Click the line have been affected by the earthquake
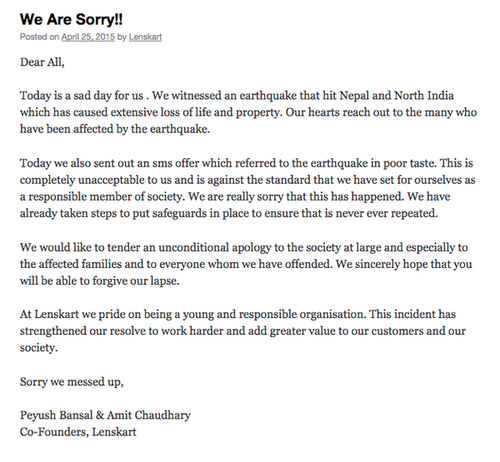Screen dimensions: 500x462 coord(115,129)
